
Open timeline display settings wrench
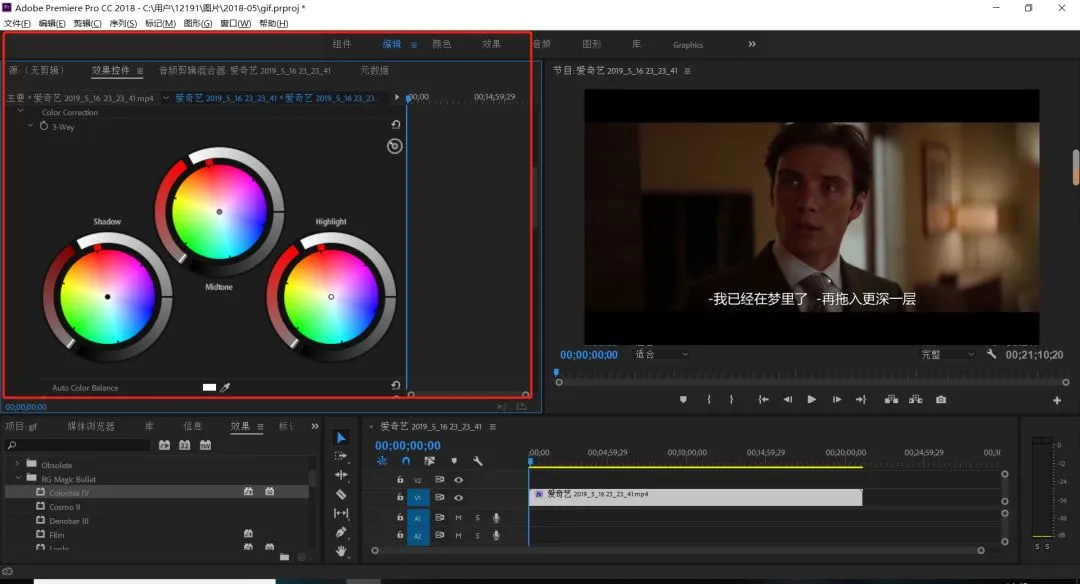[478, 461]
